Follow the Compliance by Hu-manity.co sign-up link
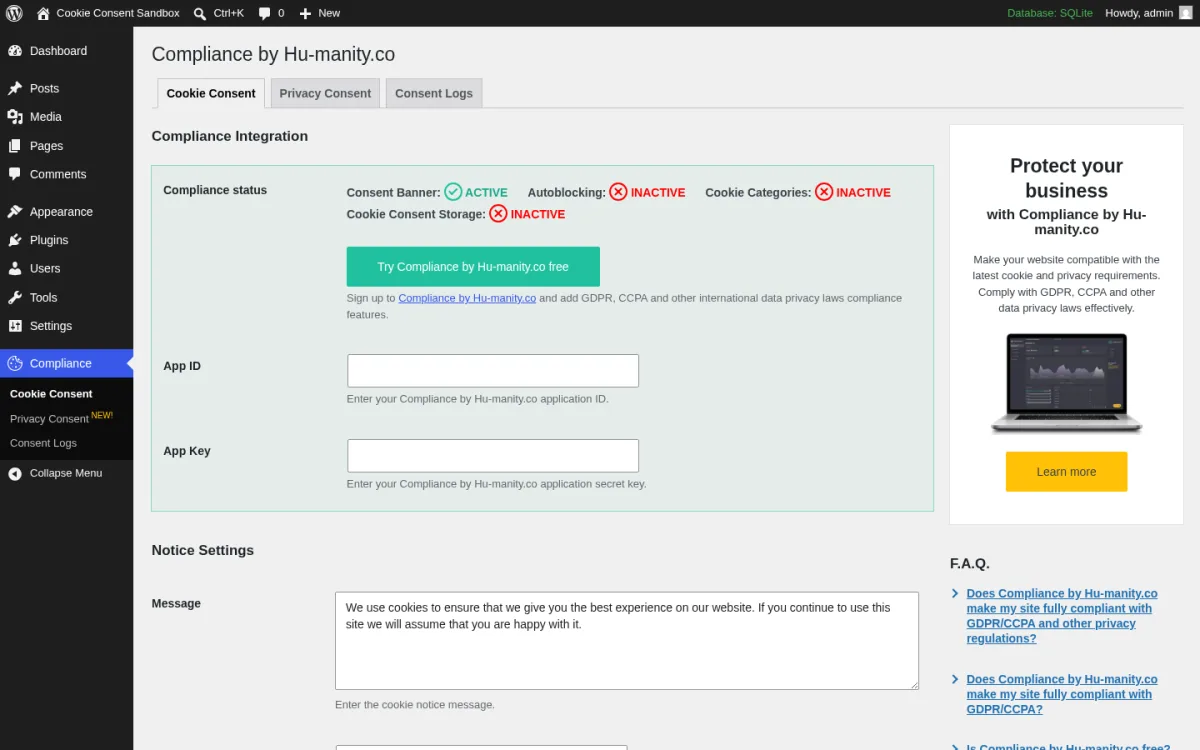Viewport: 1200px width, 750px height. point(467,298)
